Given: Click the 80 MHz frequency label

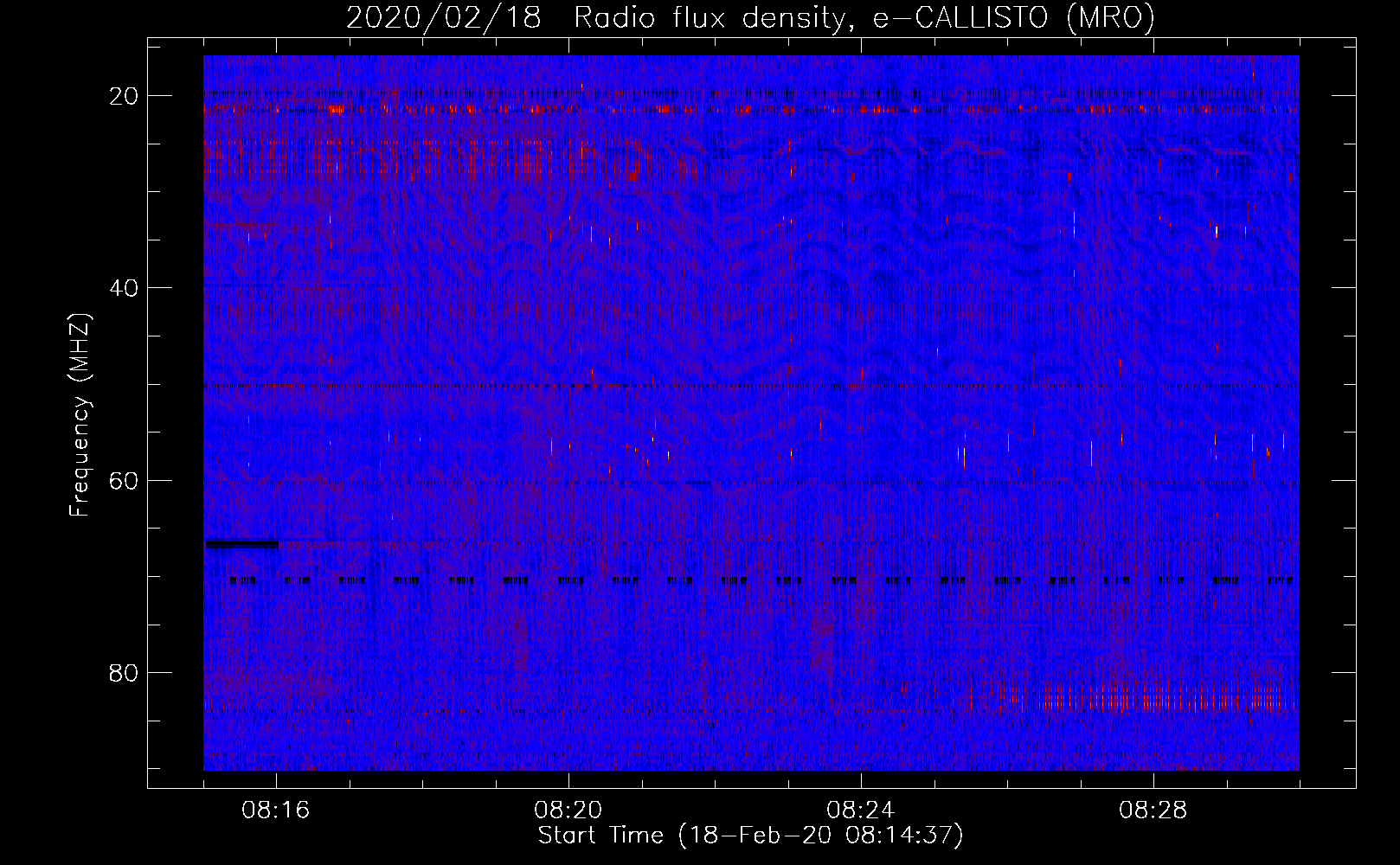Looking at the screenshot, I should point(124,672).
